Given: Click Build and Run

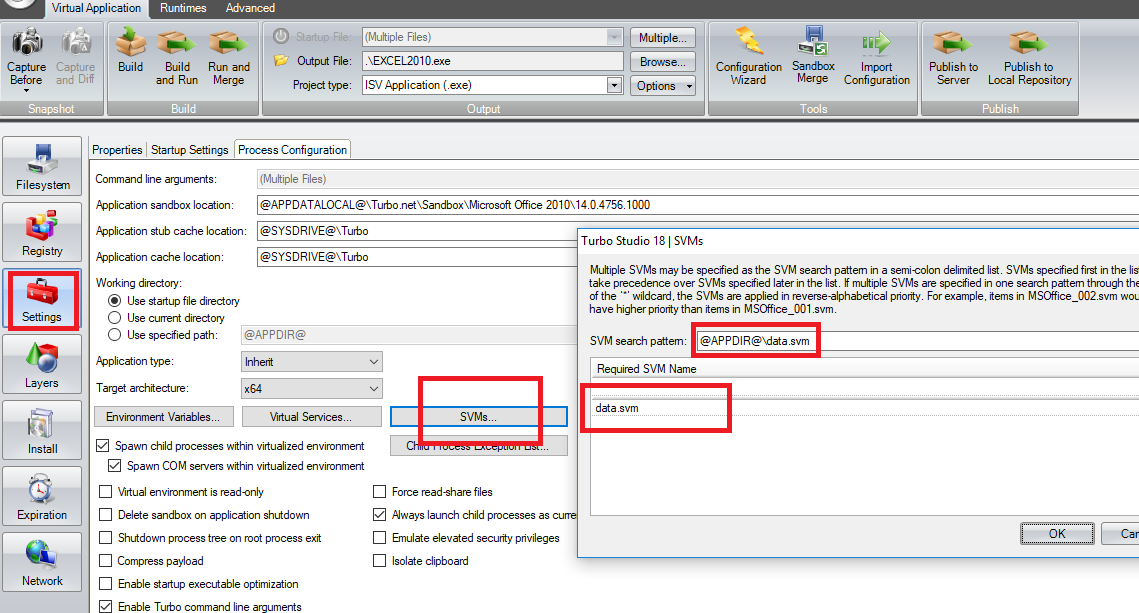Looking at the screenshot, I should pos(176,57).
